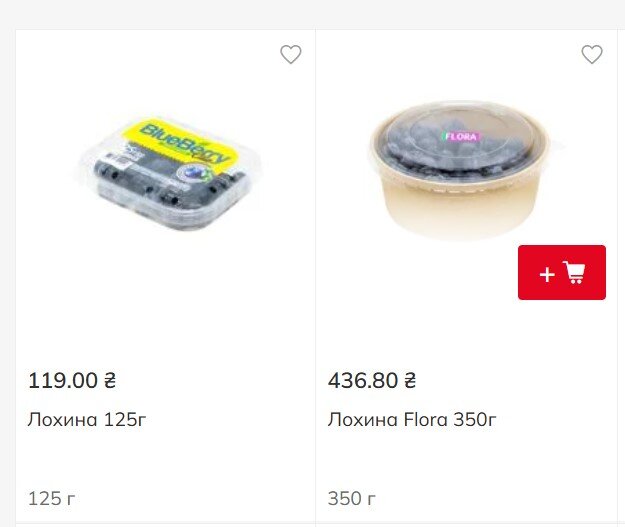This screenshot has height=527, width=625.
Task: Toggle wishlist heart on Лохина Flora 350г
Action: [x=592, y=55]
